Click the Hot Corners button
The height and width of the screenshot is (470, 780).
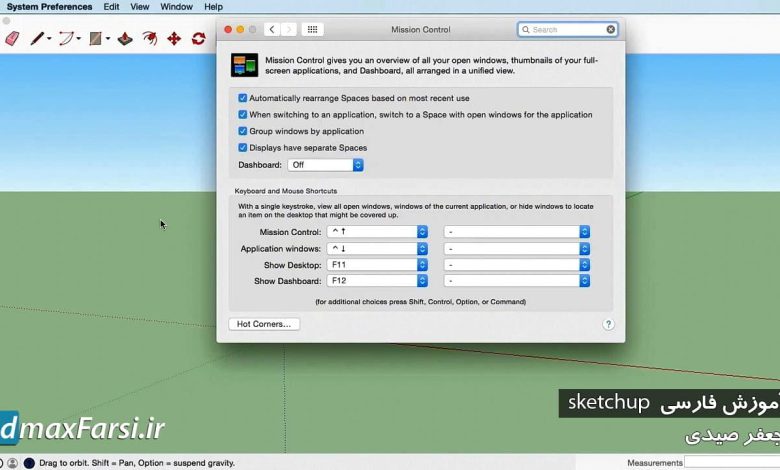[x=264, y=324]
